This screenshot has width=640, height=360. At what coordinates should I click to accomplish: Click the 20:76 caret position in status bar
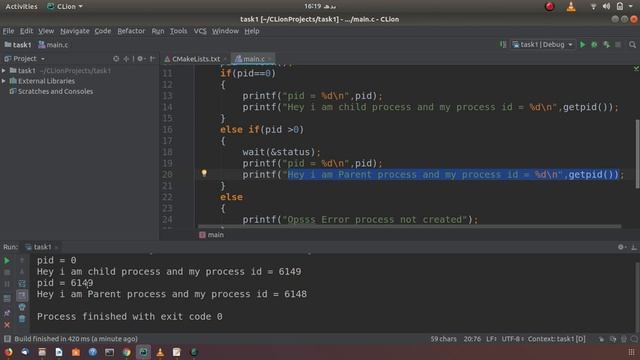tap(472, 339)
